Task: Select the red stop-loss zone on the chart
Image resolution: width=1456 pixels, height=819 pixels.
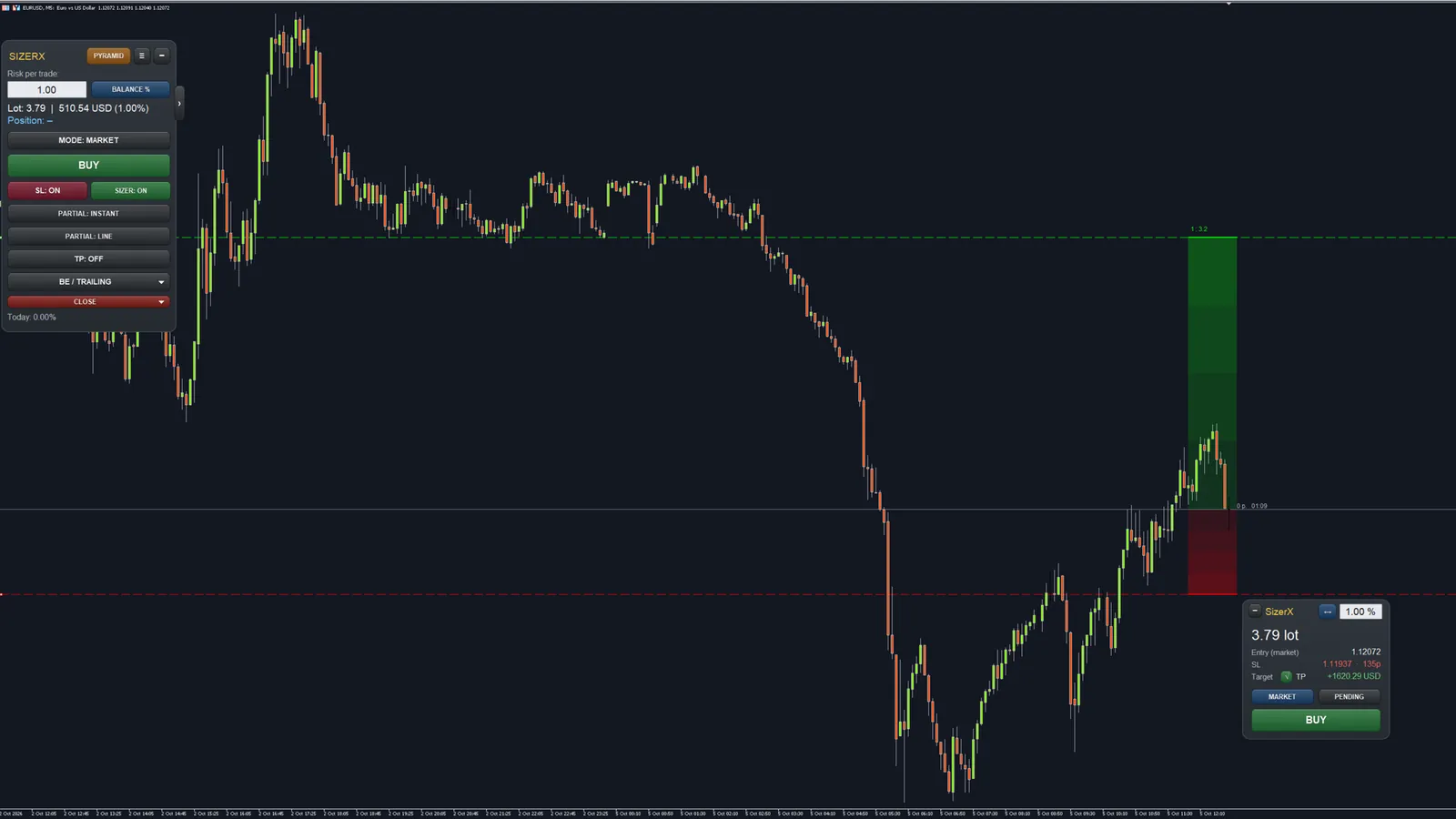Action: coord(1212,551)
